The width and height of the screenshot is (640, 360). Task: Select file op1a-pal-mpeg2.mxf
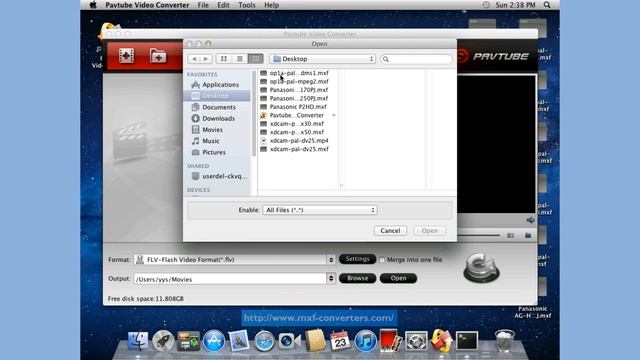click(298, 81)
